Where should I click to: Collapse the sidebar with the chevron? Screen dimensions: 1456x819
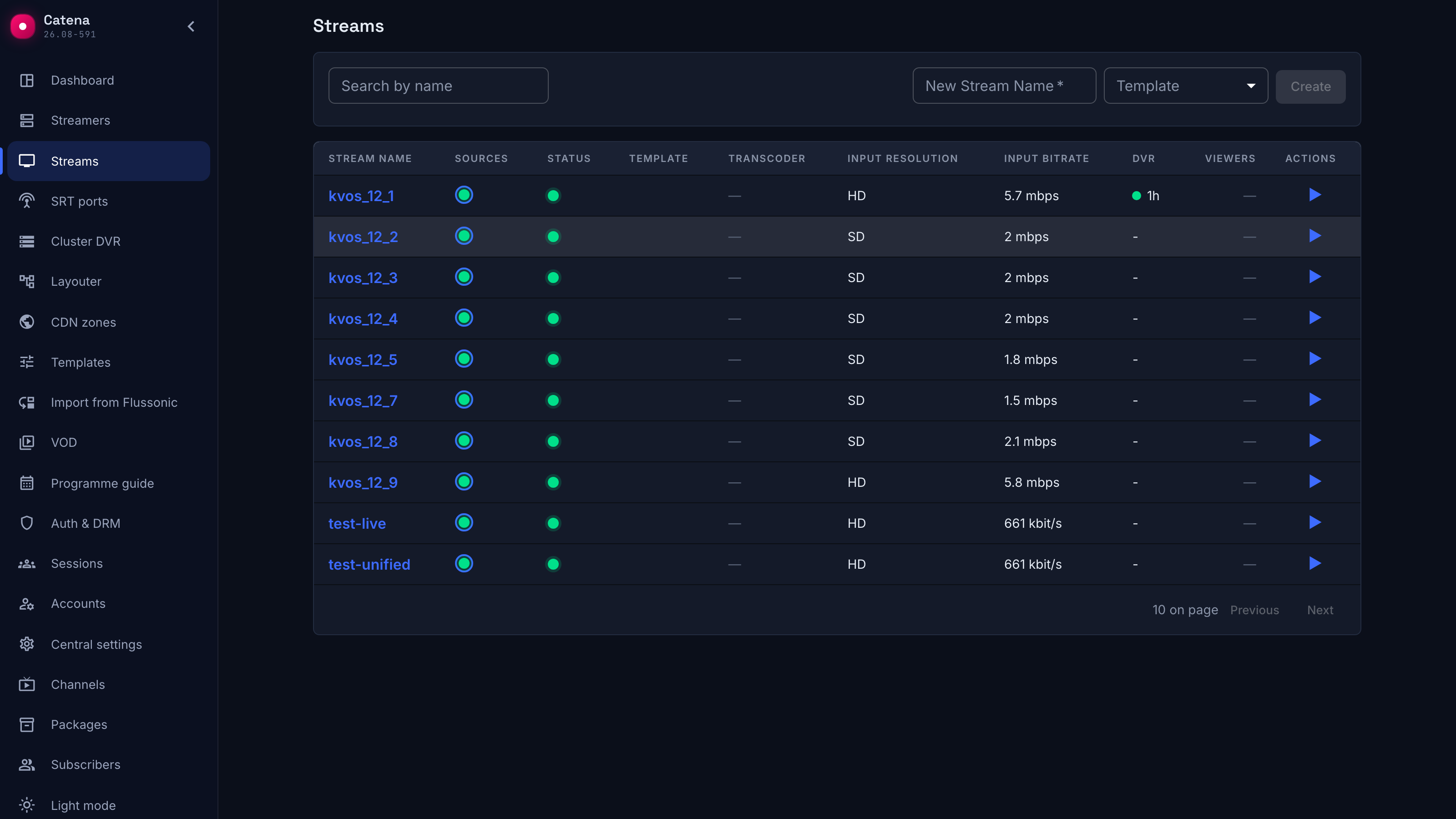191,26
